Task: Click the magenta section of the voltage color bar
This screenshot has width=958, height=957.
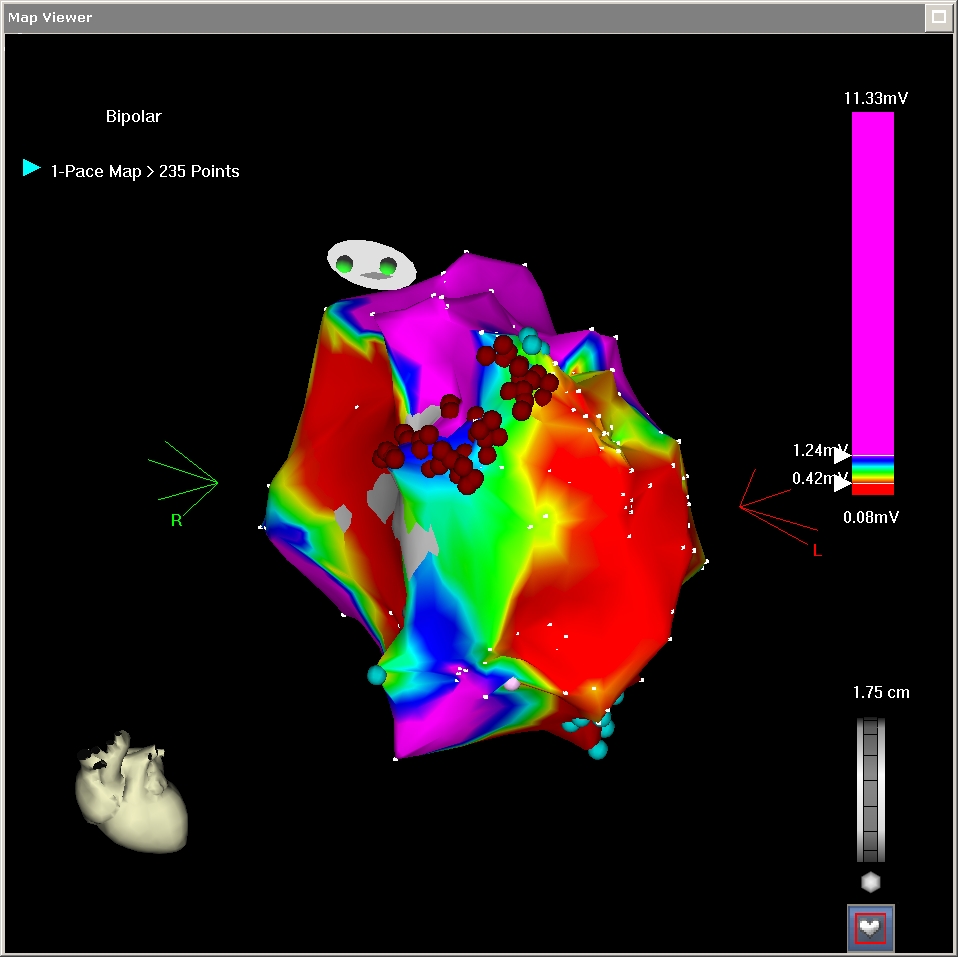Action: pyautogui.click(x=872, y=280)
